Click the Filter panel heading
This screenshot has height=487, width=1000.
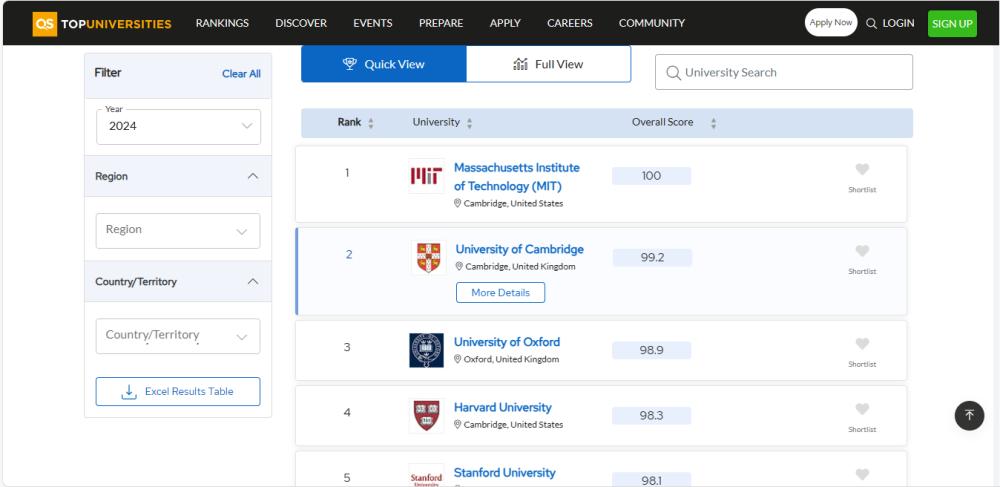108,73
